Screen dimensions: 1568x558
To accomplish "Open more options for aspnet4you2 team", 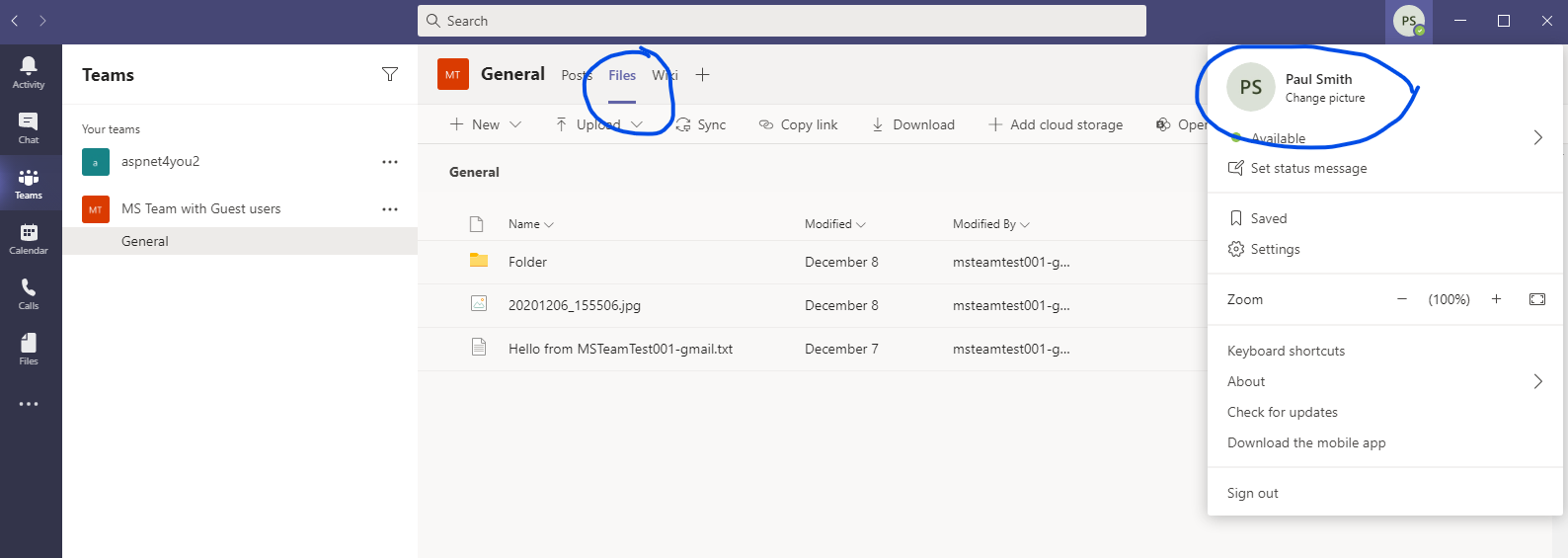I will tap(390, 162).
